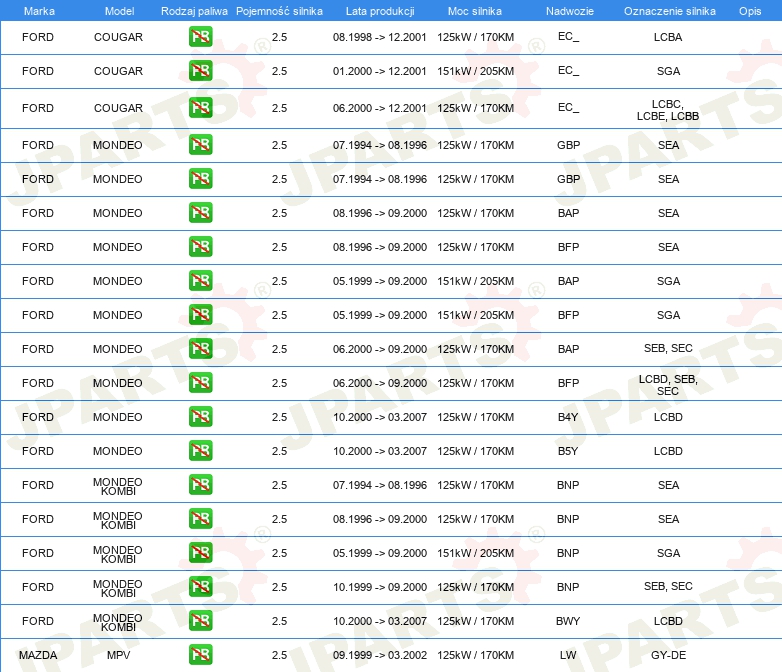Click the Oznaczenie silnika column header
The height and width of the screenshot is (672, 782).
coord(669,11)
